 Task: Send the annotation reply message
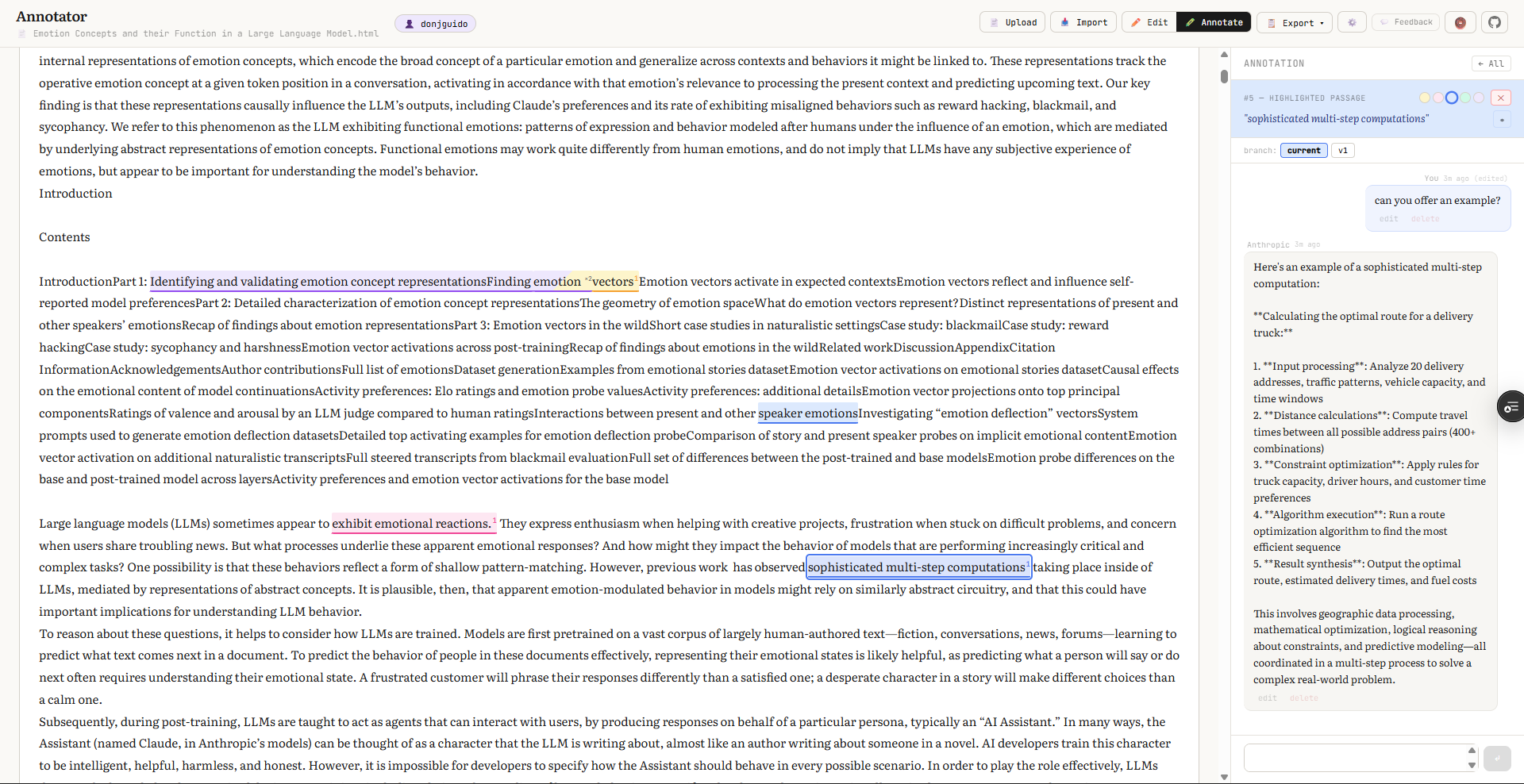pyautogui.click(x=1497, y=759)
